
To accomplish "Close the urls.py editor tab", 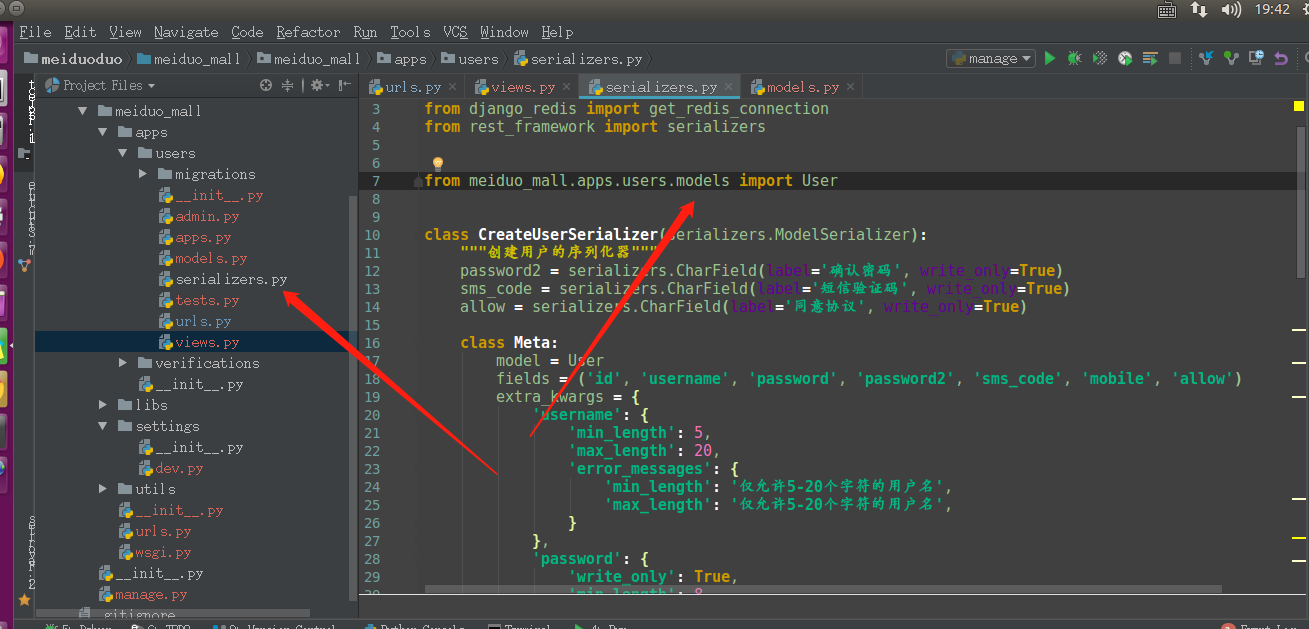I will point(453,88).
